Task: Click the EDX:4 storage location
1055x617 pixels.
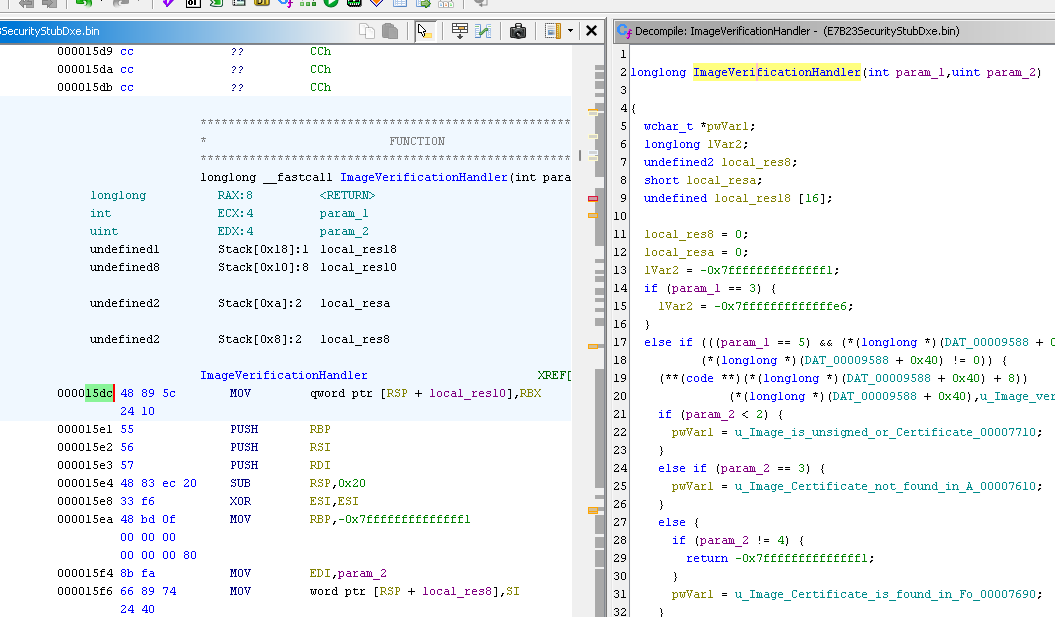Action: [x=235, y=231]
